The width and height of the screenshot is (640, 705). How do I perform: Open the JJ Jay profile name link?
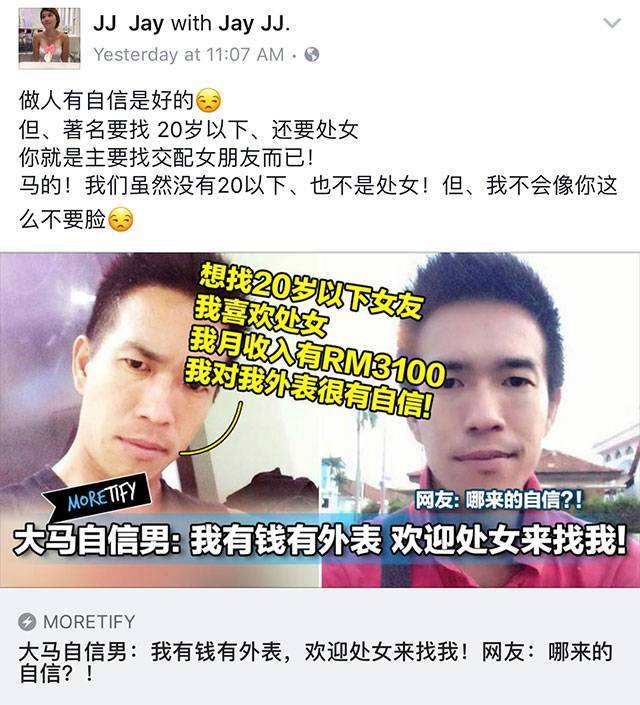pyautogui.click(x=128, y=24)
